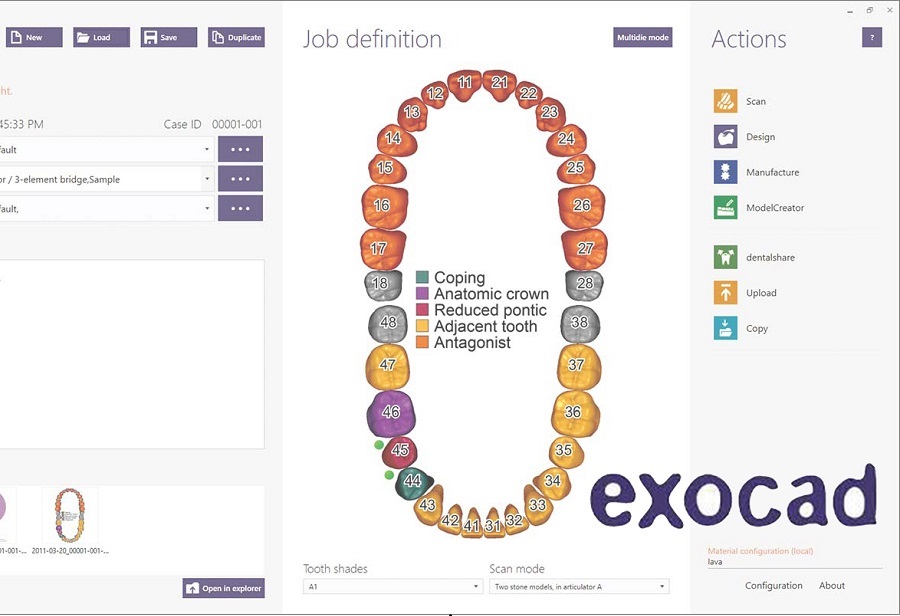Select the purple anatomic crown tooth 46
The height and width of the screenshot is (616, 900).
coord(391,413)
